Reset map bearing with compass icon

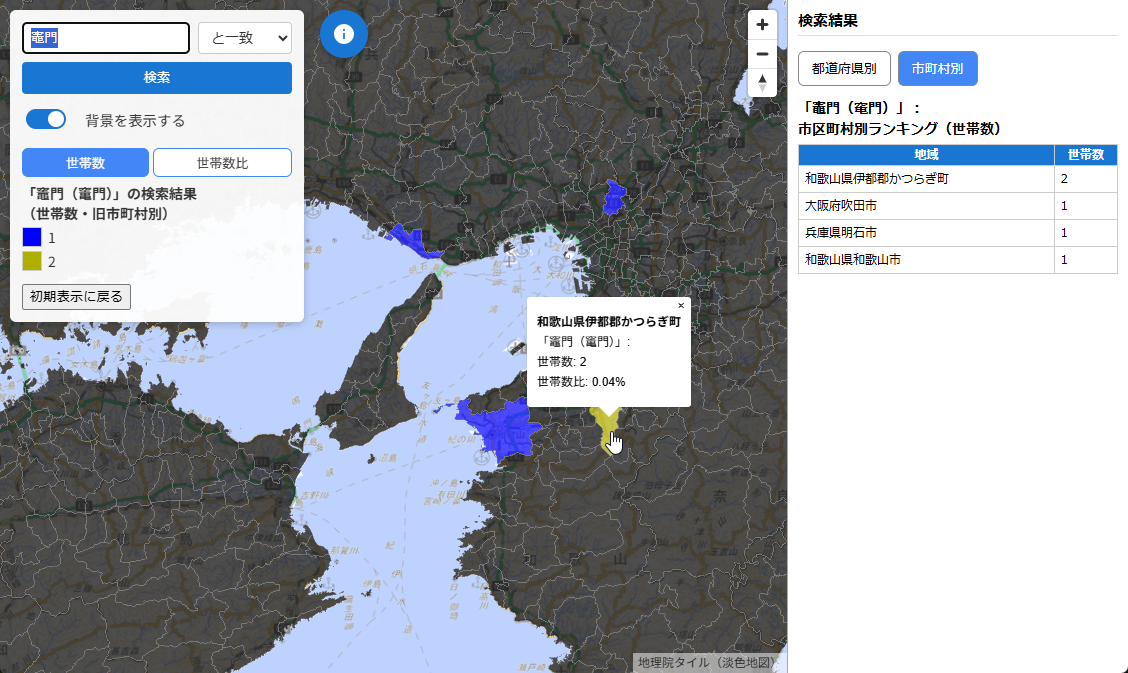[762, 82]
